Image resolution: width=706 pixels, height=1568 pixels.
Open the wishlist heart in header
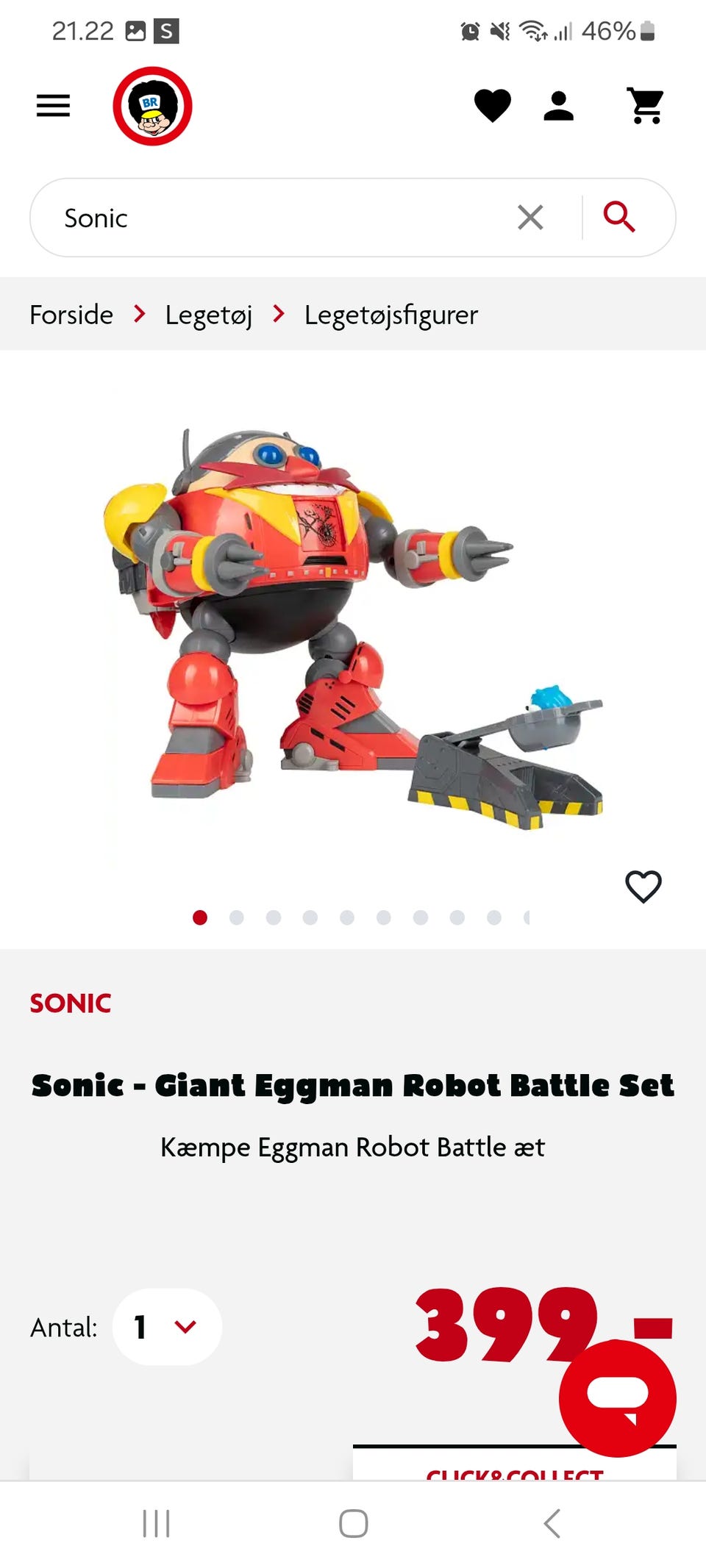tap(492, 105)
